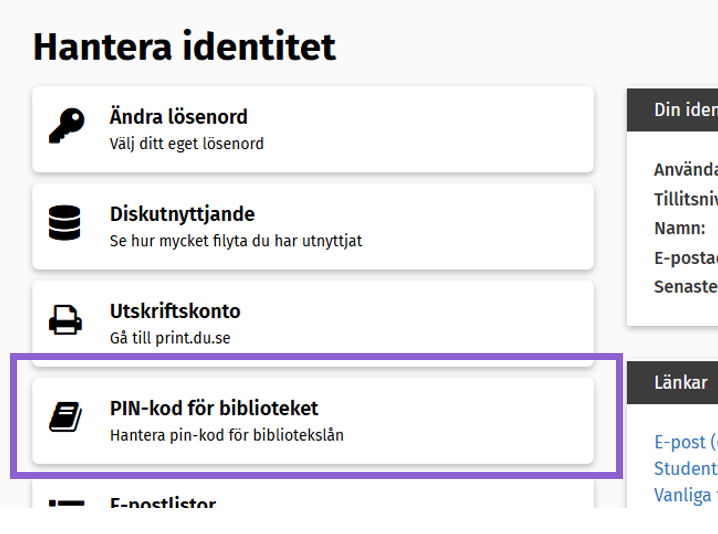
Task: Open the Student link under Länkar
Action: (685, 469)
